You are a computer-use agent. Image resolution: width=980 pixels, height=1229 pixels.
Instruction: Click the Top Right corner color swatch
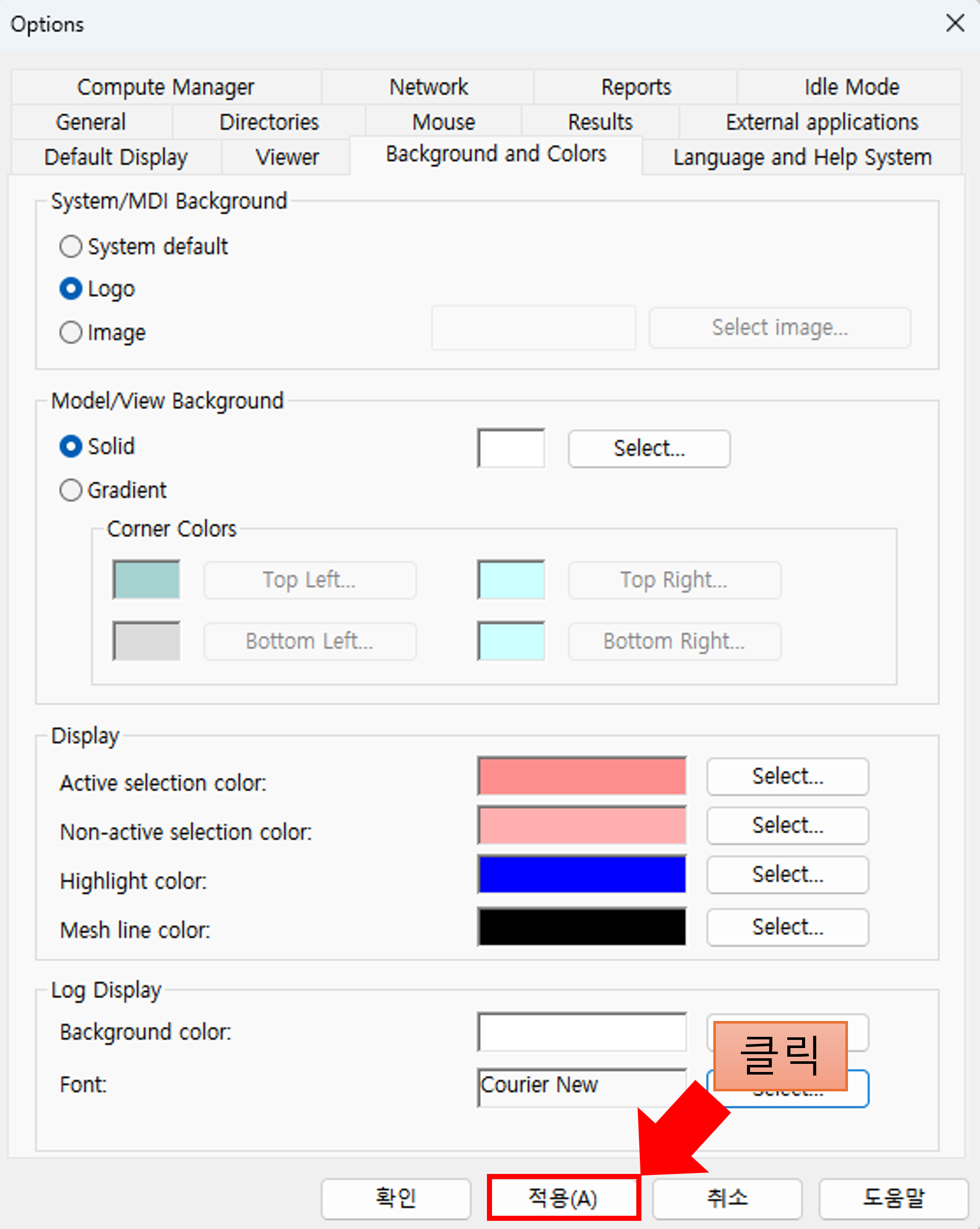(511, 580)
